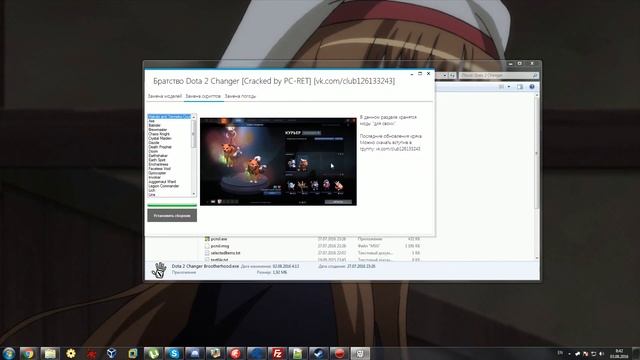Pick 'Brewmaster' in the hero list

[158, 129]
